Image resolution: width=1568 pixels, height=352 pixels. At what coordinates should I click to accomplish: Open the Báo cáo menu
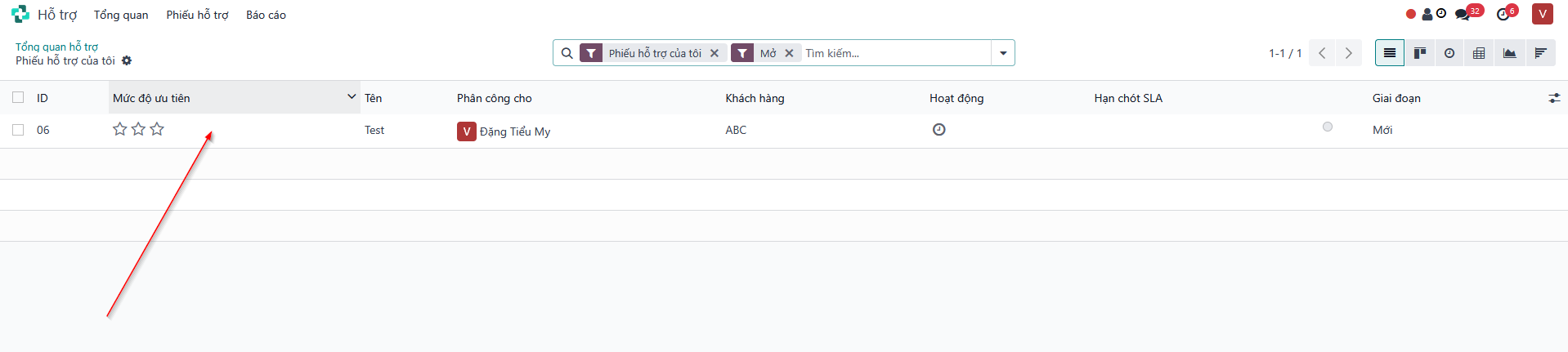pyautogui.click(x=266, y=15)
